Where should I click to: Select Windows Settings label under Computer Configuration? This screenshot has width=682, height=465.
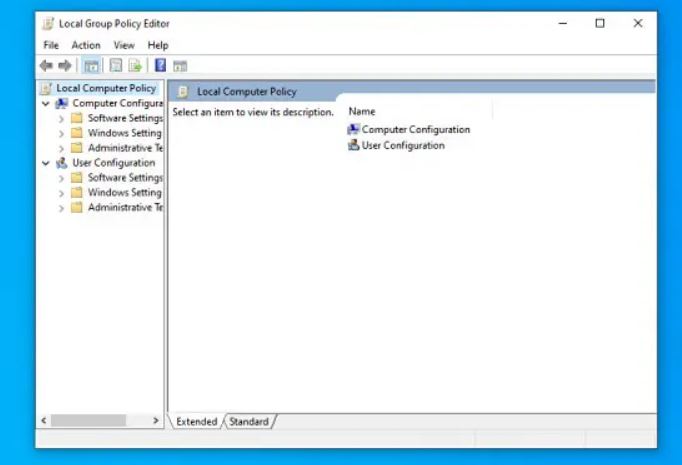click(x=125, y=133)
